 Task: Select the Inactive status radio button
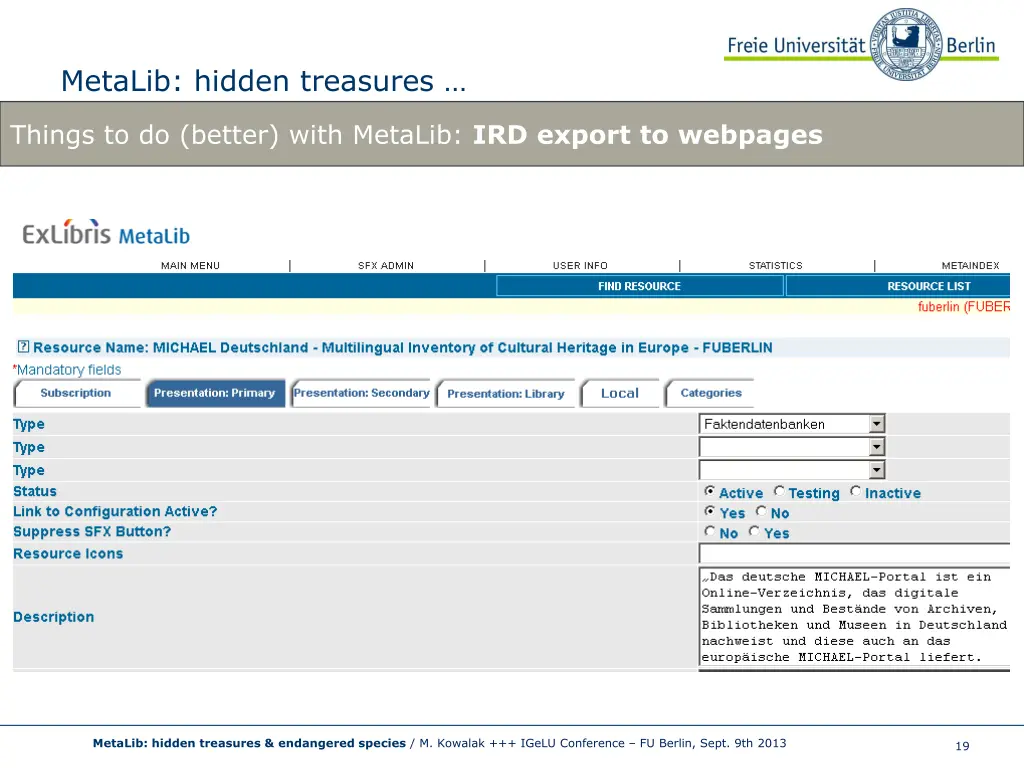(x=856, y=491)
